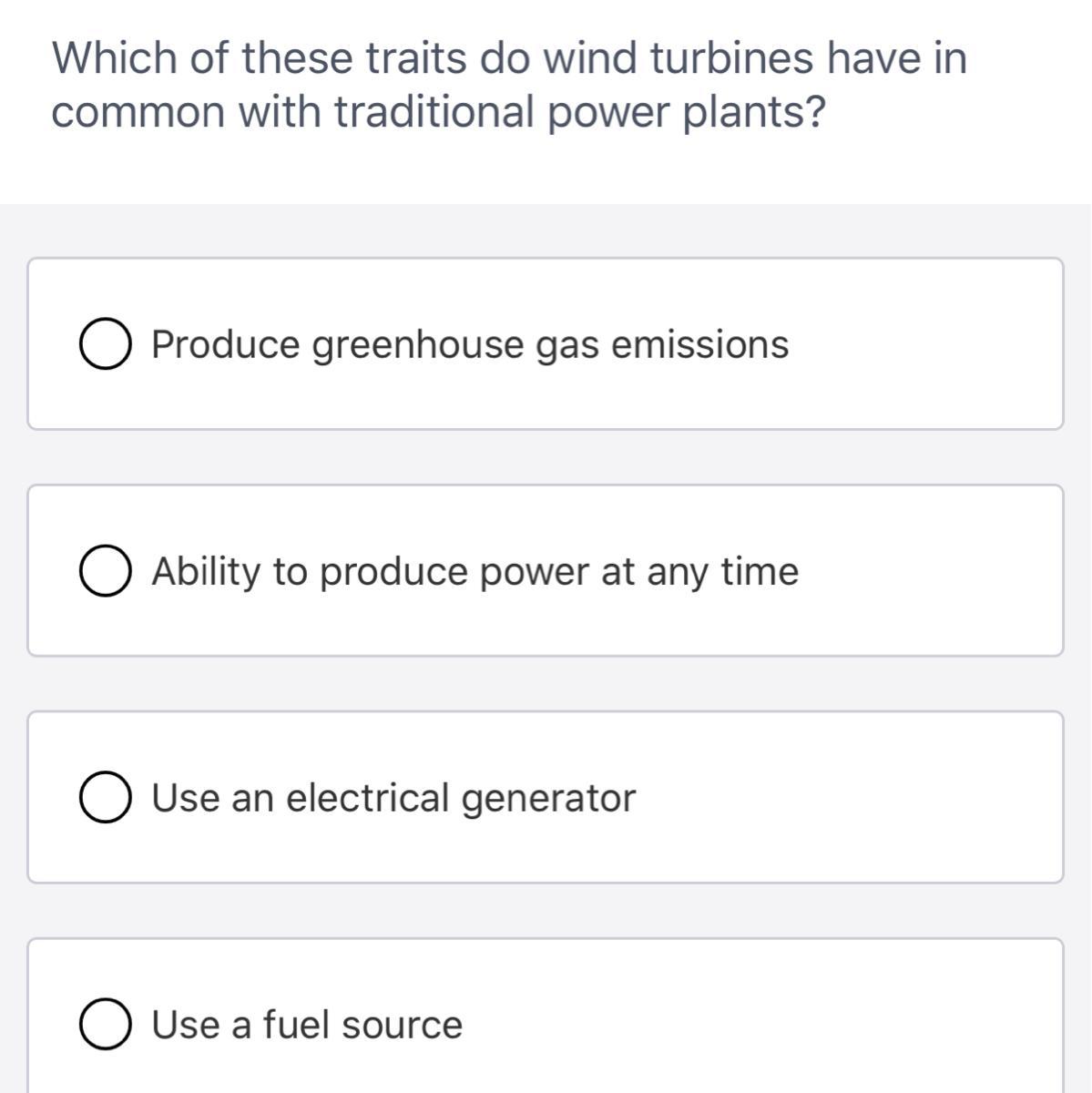Select the 'Produce greenhouse gas emissions' radio button
Image resolution: width=1092 pixels, height=1093 pixels.
pos(104,345)
